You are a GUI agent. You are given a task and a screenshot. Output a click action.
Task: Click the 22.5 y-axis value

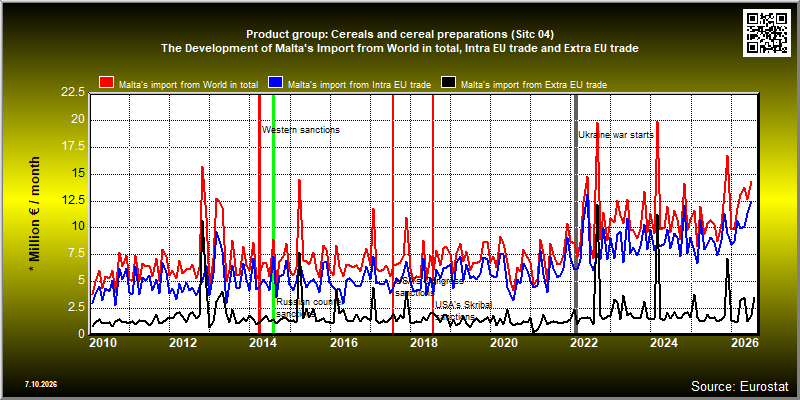(x=75, y=93)
